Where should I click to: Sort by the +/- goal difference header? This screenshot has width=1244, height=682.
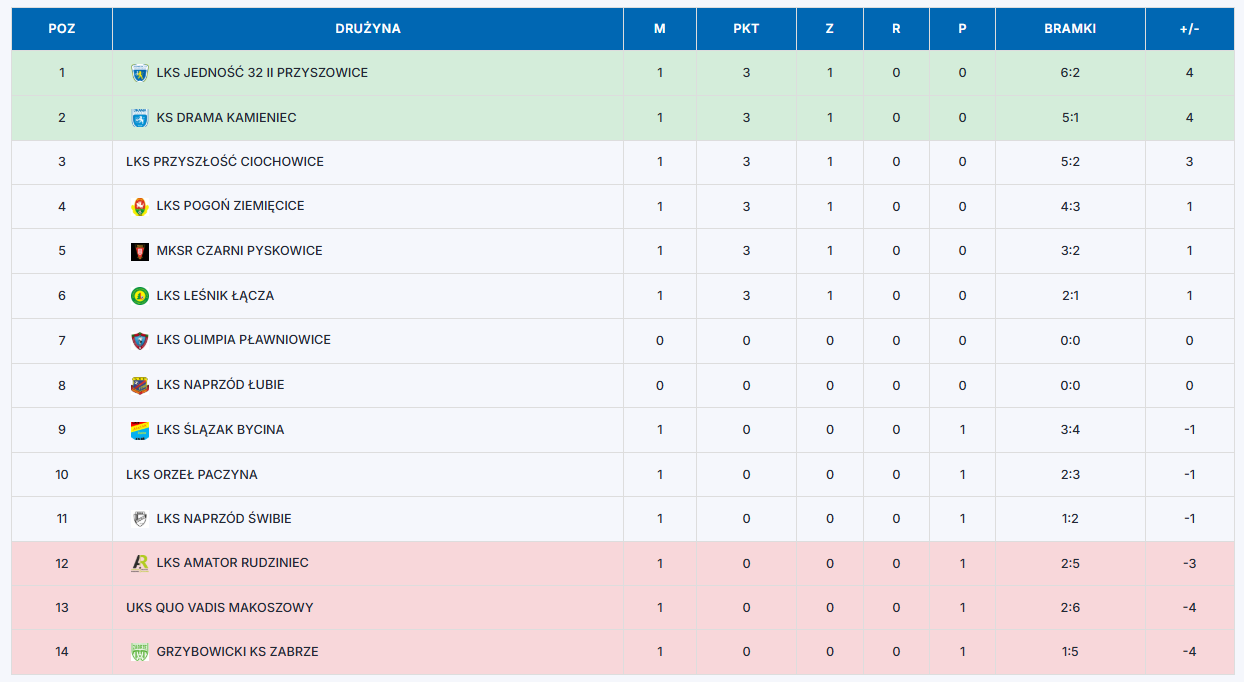pyautogui.click(x=1190, y=29)
